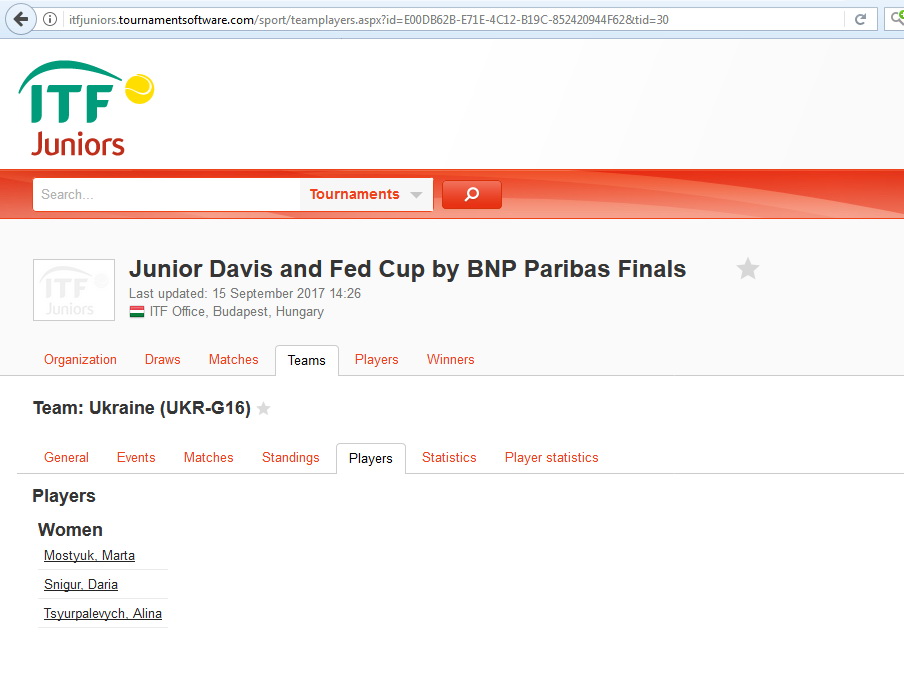The width and height of the screenshot is (904, 683).
Task: Favorite the tournament with the grey star
Action: pyautogui.click(x=748, y=269)
